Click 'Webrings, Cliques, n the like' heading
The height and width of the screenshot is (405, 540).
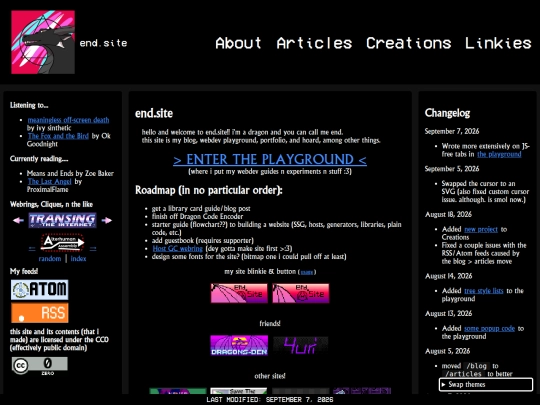click(51, 204)
